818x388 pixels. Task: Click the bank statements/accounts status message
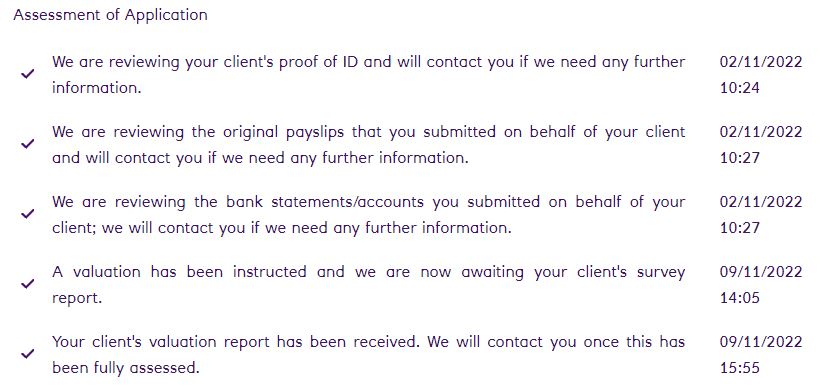(368, 214)
